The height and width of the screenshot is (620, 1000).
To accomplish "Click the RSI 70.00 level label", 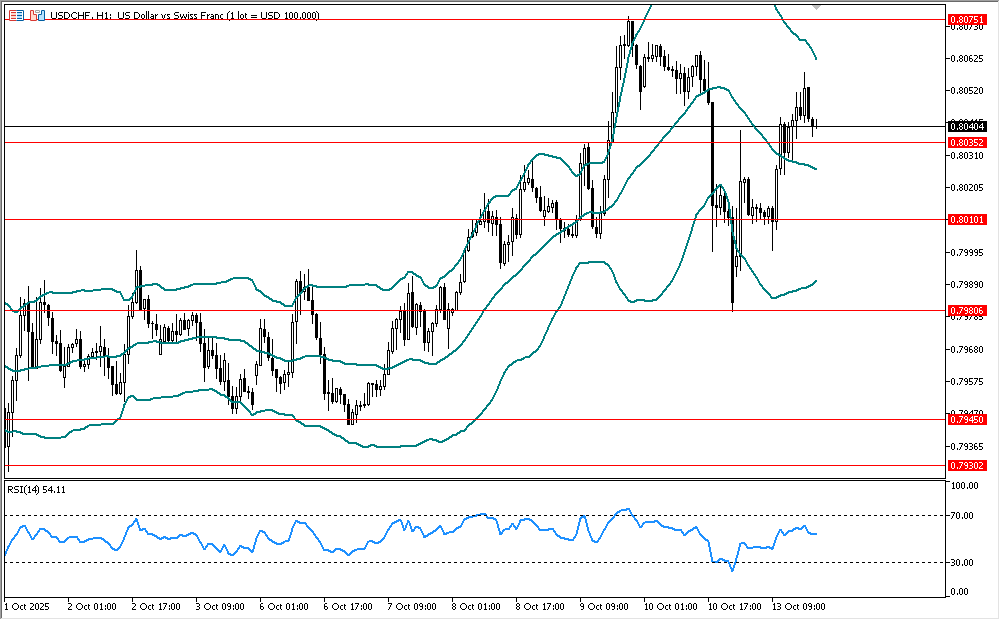I will pos(962,516).
